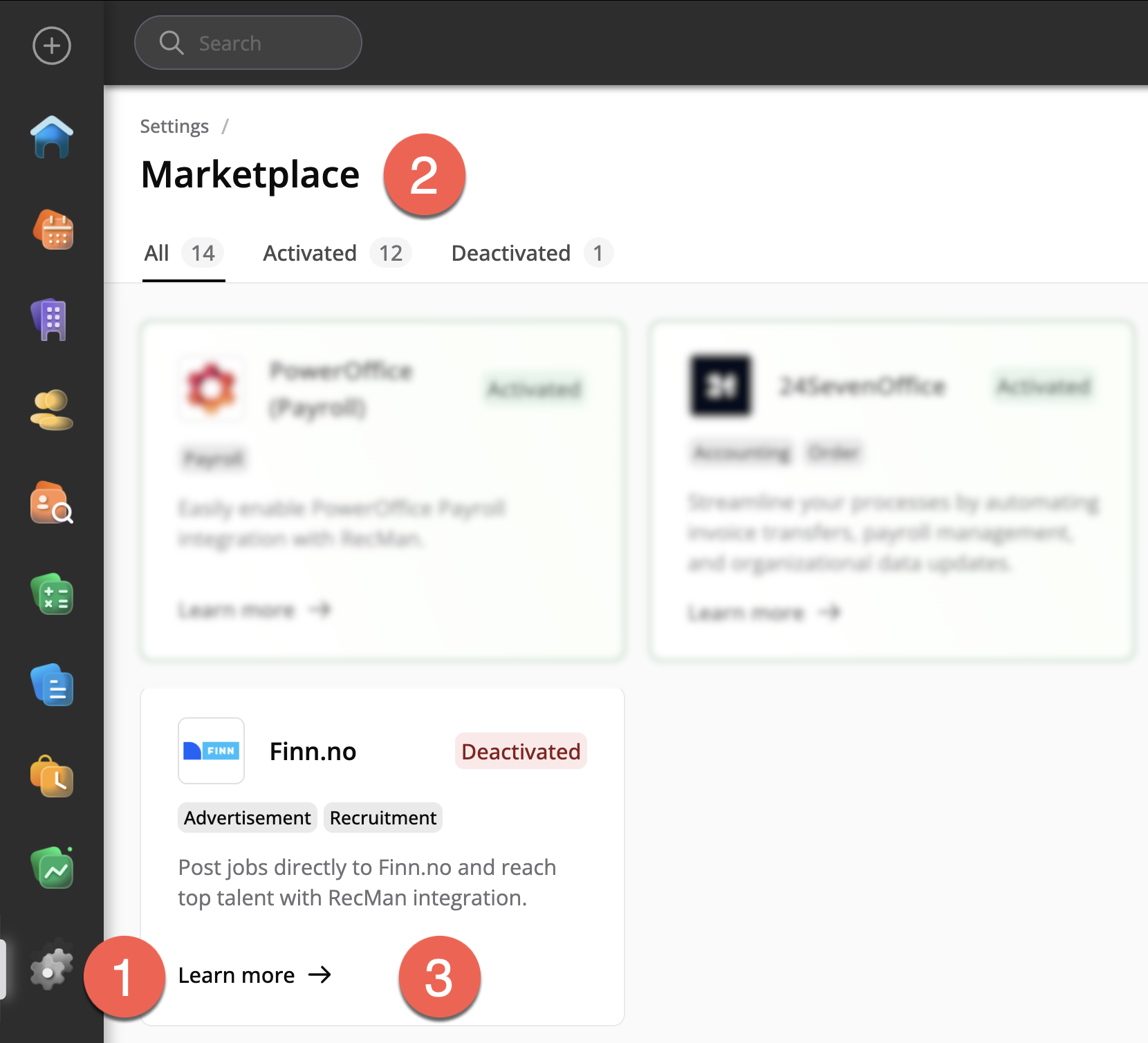Open the blue documents icon
Viewport: 1148px width, 1043px height.
point(52,685)
